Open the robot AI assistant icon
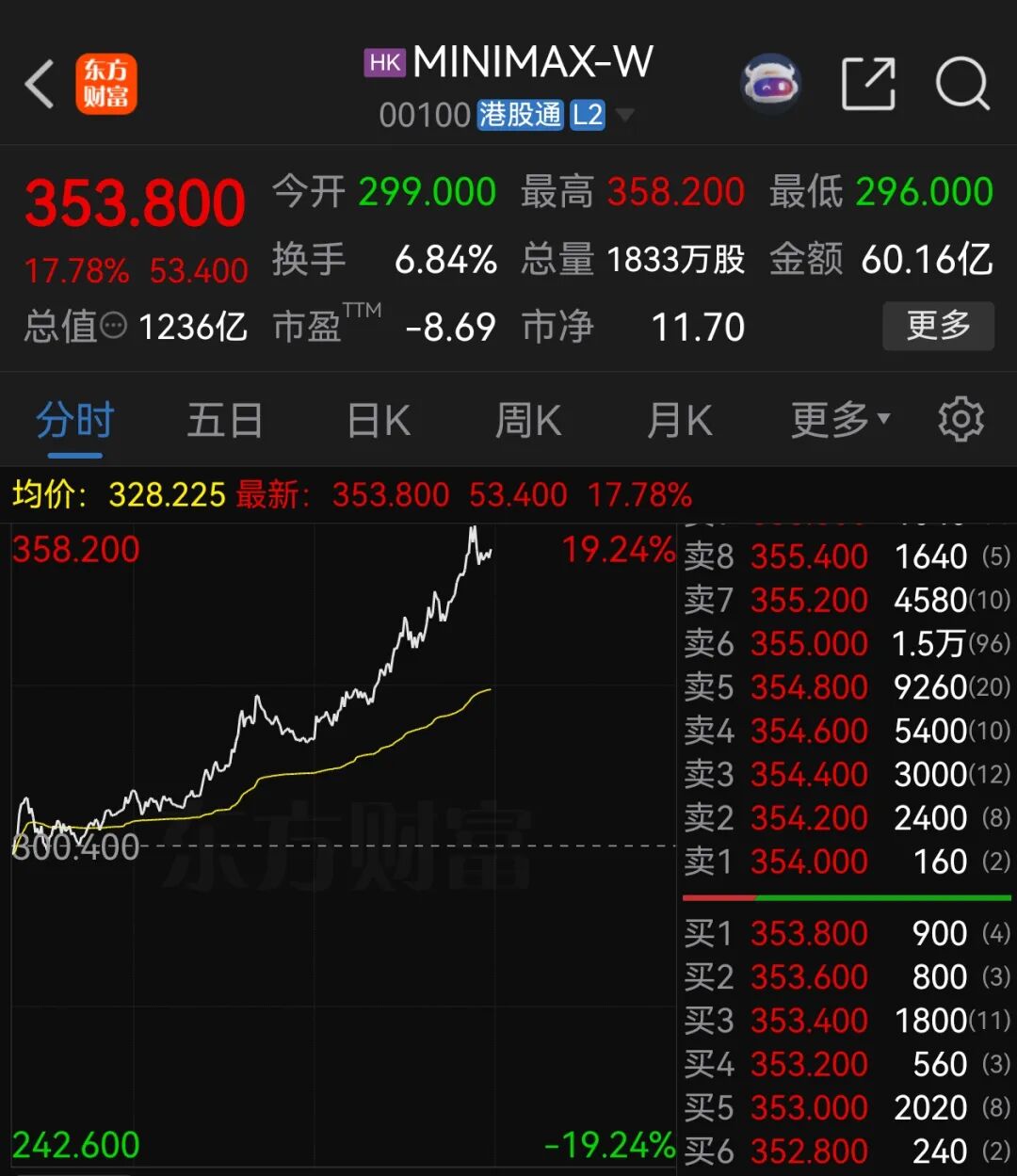This screenshot has height=1176, width=1017. [771, 84]
